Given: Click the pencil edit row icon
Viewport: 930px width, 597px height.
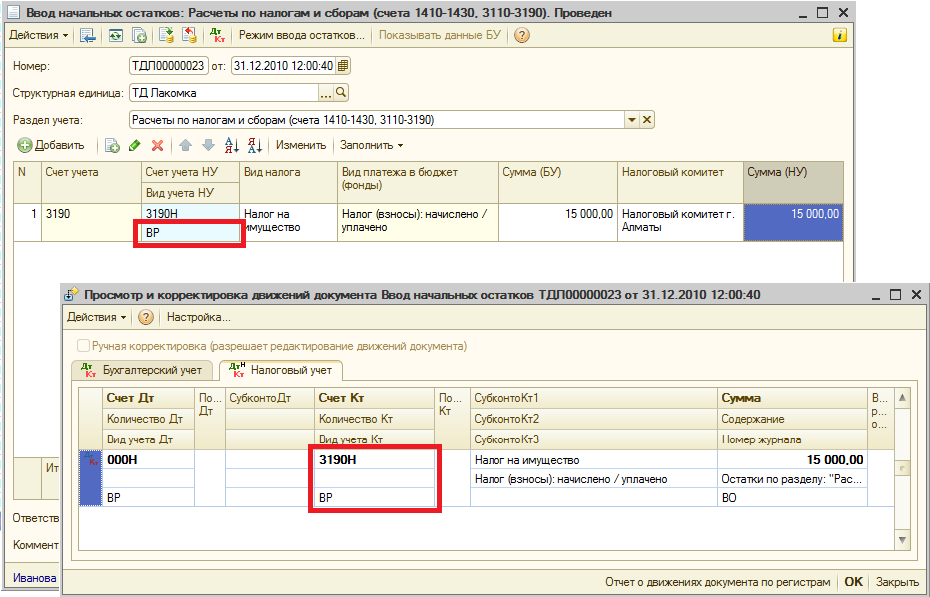Looking at the screenshot, I should pyautogui.click(x=135, y=145).
